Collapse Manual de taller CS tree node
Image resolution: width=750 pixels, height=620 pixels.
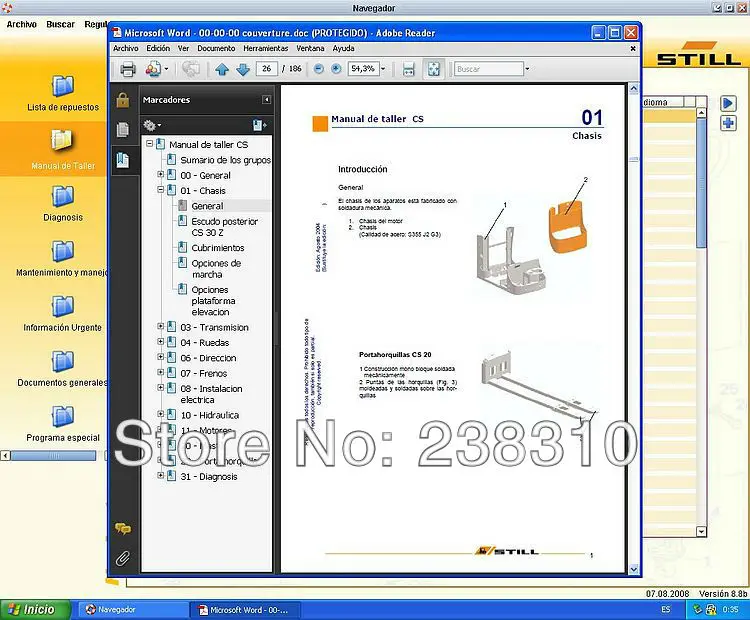(x=149, y=144)
